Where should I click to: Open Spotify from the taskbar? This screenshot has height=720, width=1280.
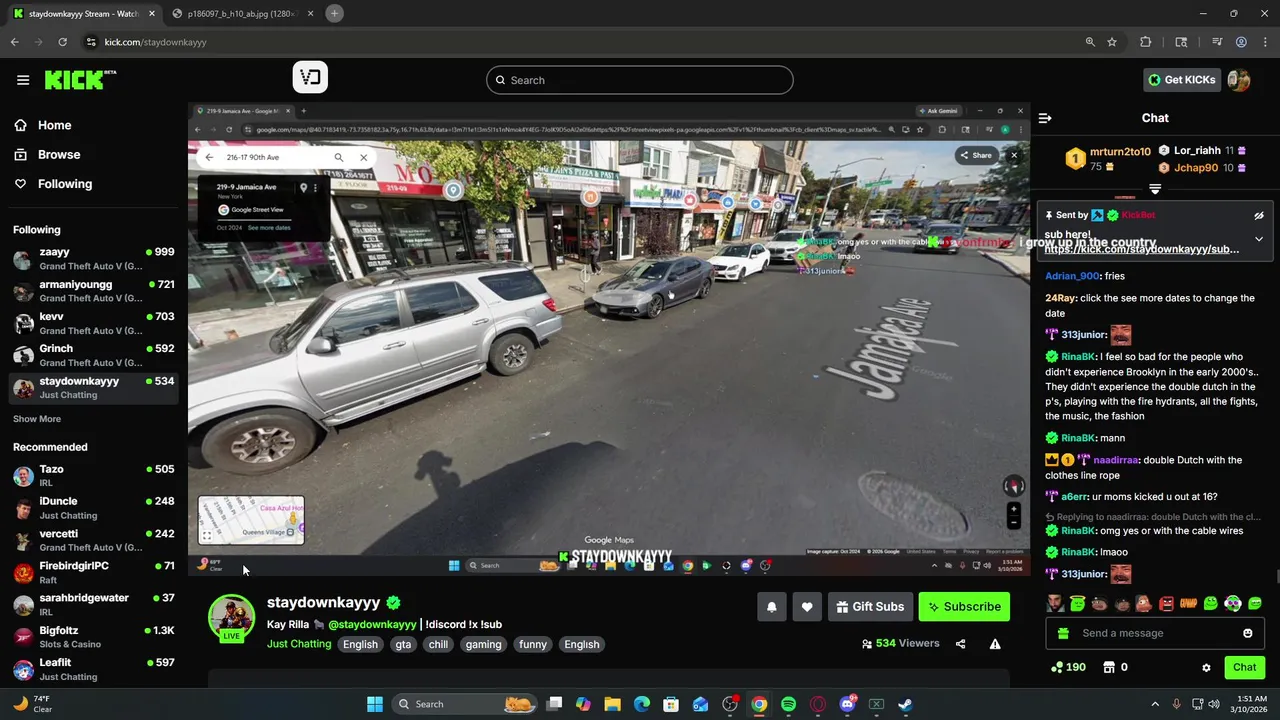788,704
